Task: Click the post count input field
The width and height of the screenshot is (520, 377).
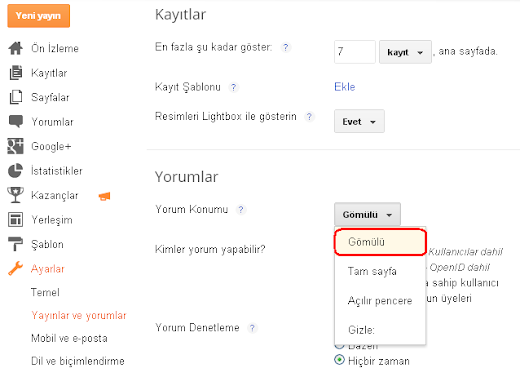Action: (355, 52)
